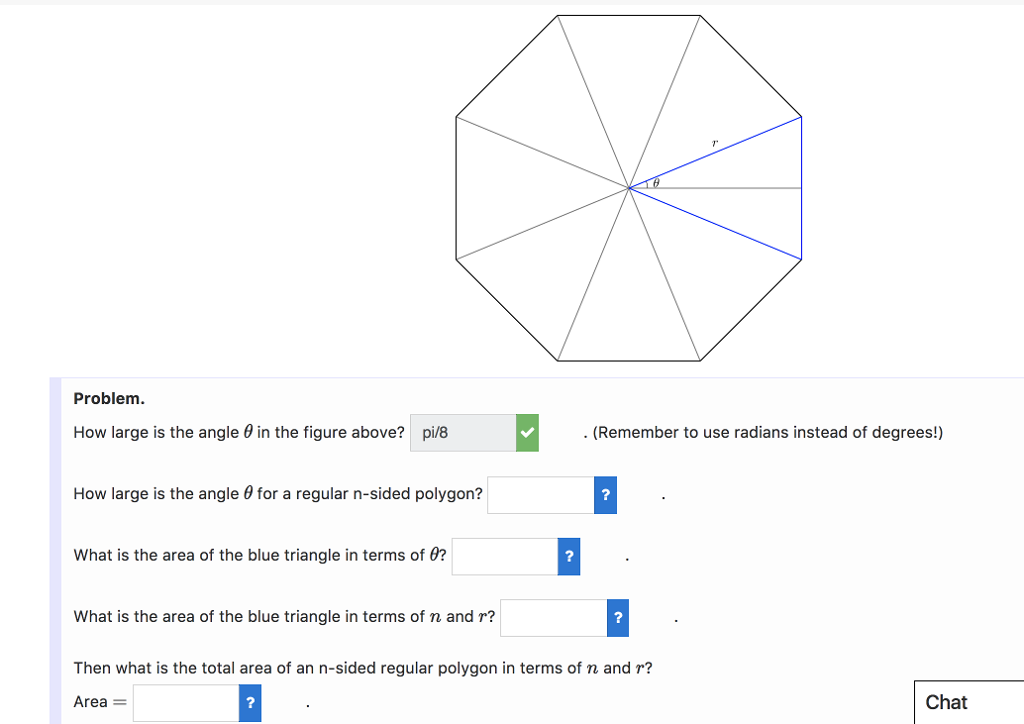The height and width of the screenshot is (724, 1024).
Task: Open the Chat panel
Action: tap(945, 702)
